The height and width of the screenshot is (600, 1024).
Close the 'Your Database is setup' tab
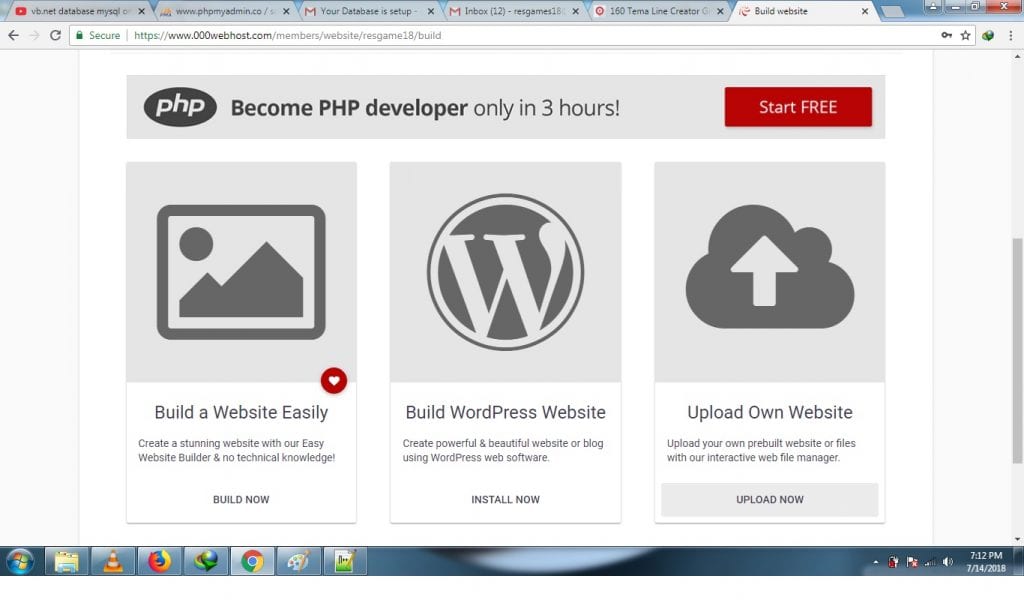coord(431,12)
